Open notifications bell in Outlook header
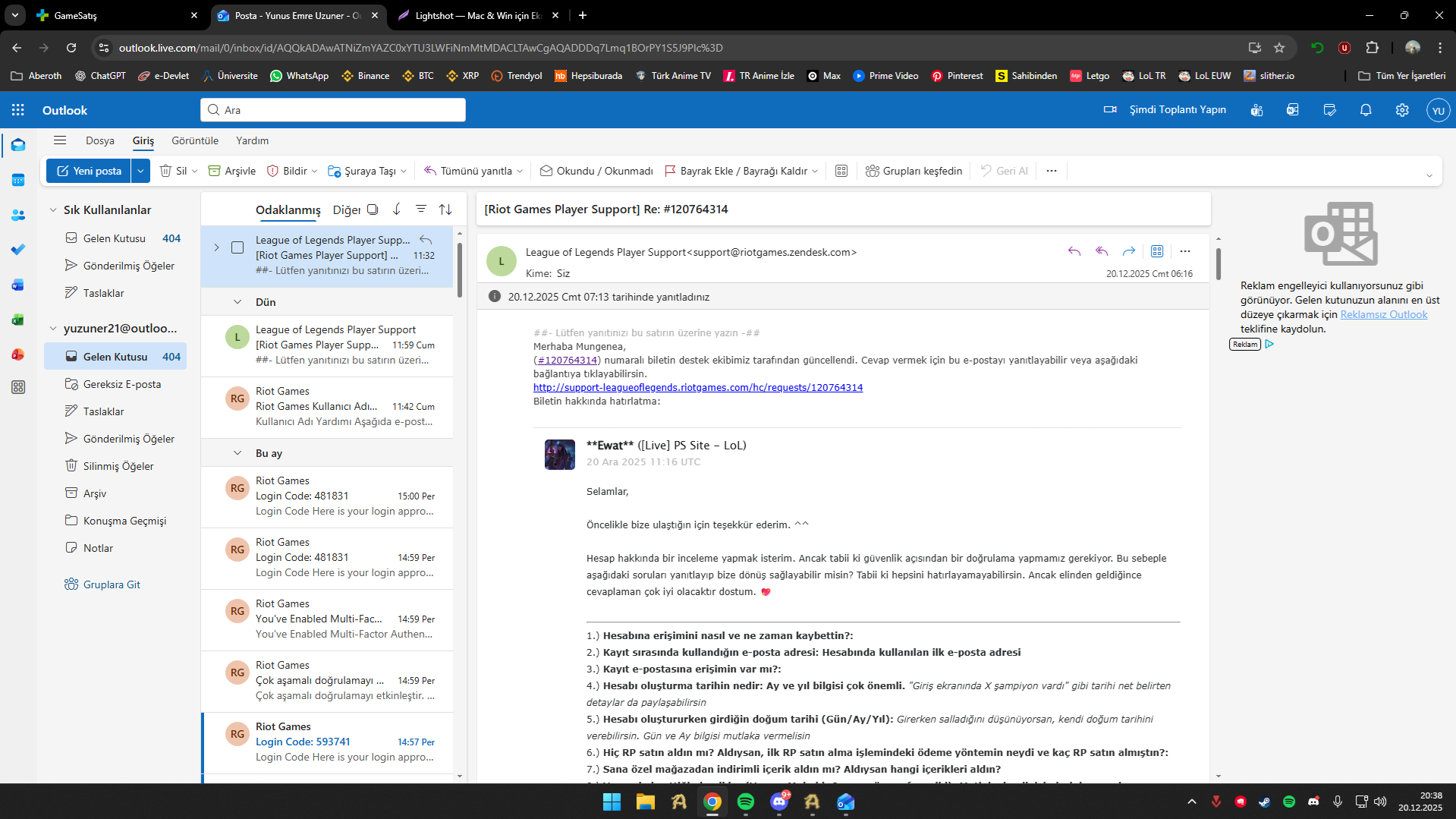Viewport: 1456px width, 819px height. (1366, 110)
